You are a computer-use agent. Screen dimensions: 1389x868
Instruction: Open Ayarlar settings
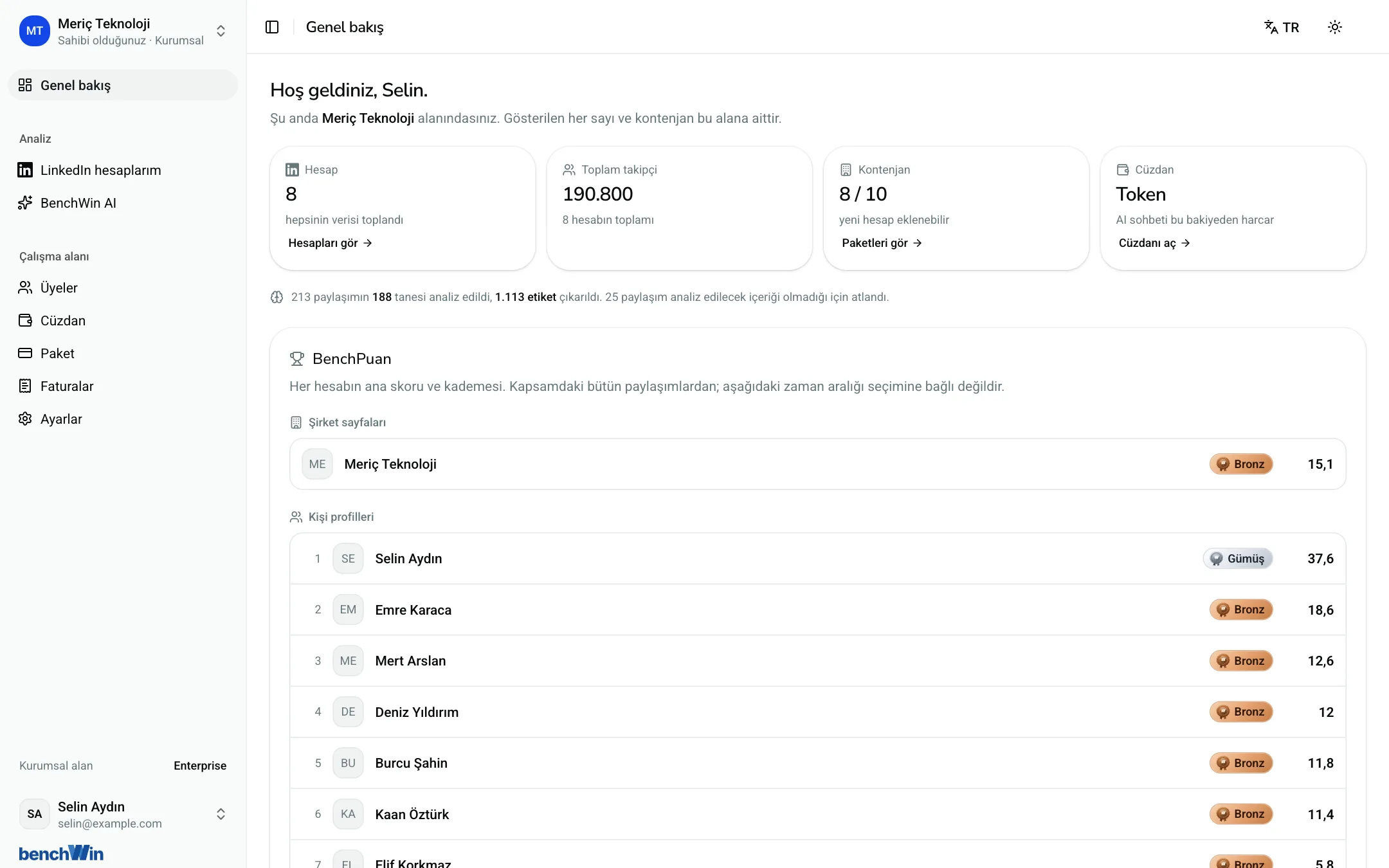click(123, 419)
